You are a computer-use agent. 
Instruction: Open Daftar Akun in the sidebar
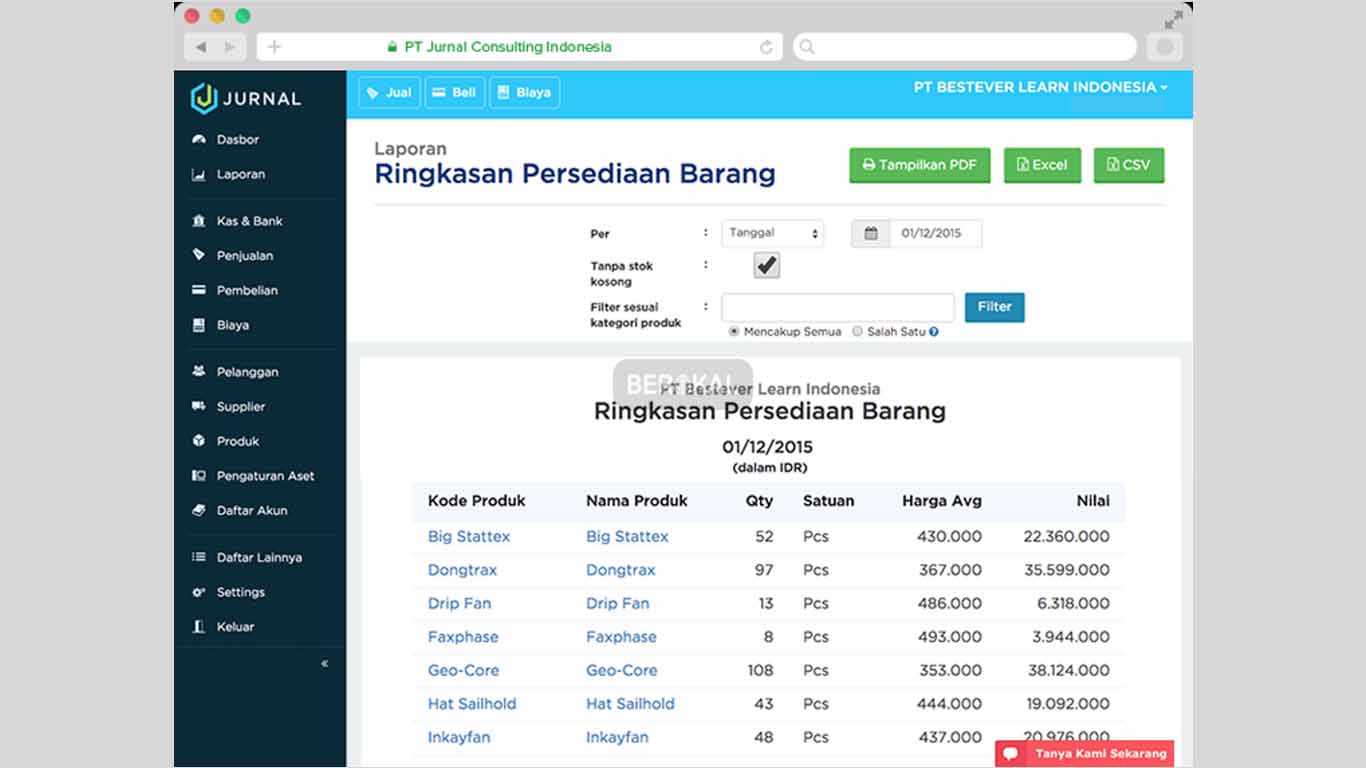tap(252, 510)
